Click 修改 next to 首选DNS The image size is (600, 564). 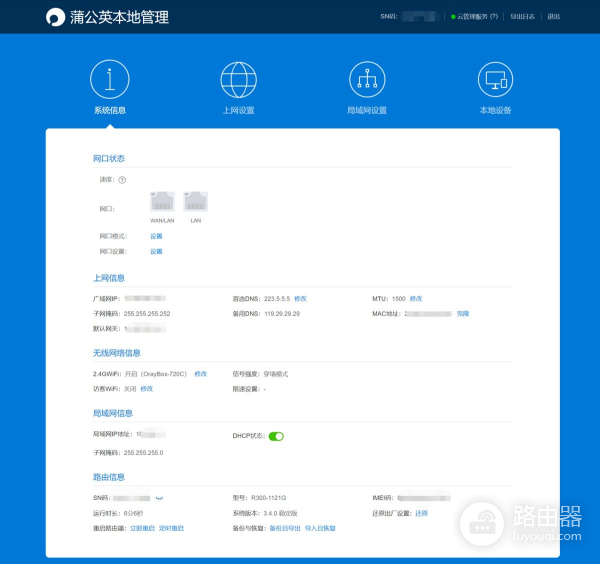(x=300, y=298)
